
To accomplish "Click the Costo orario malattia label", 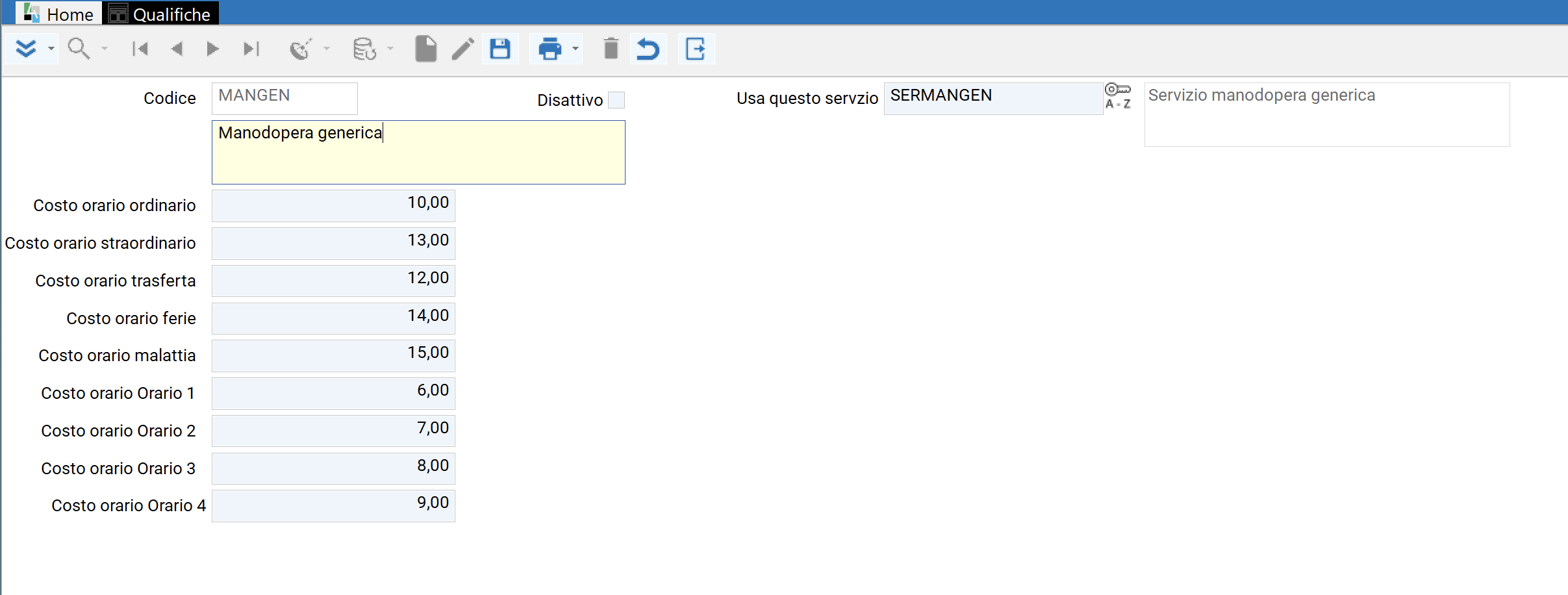I will 117,355.
